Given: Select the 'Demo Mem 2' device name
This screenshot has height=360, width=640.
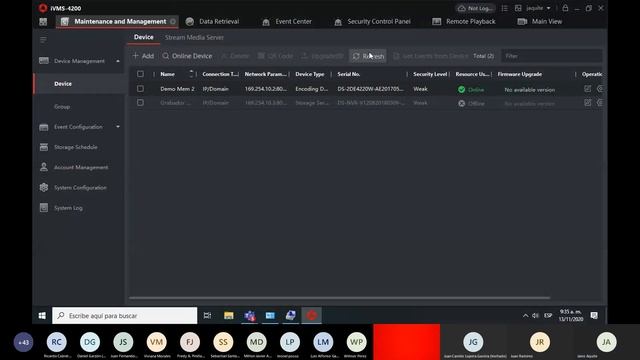Looking at the screenshot, I should click(177, 89).
